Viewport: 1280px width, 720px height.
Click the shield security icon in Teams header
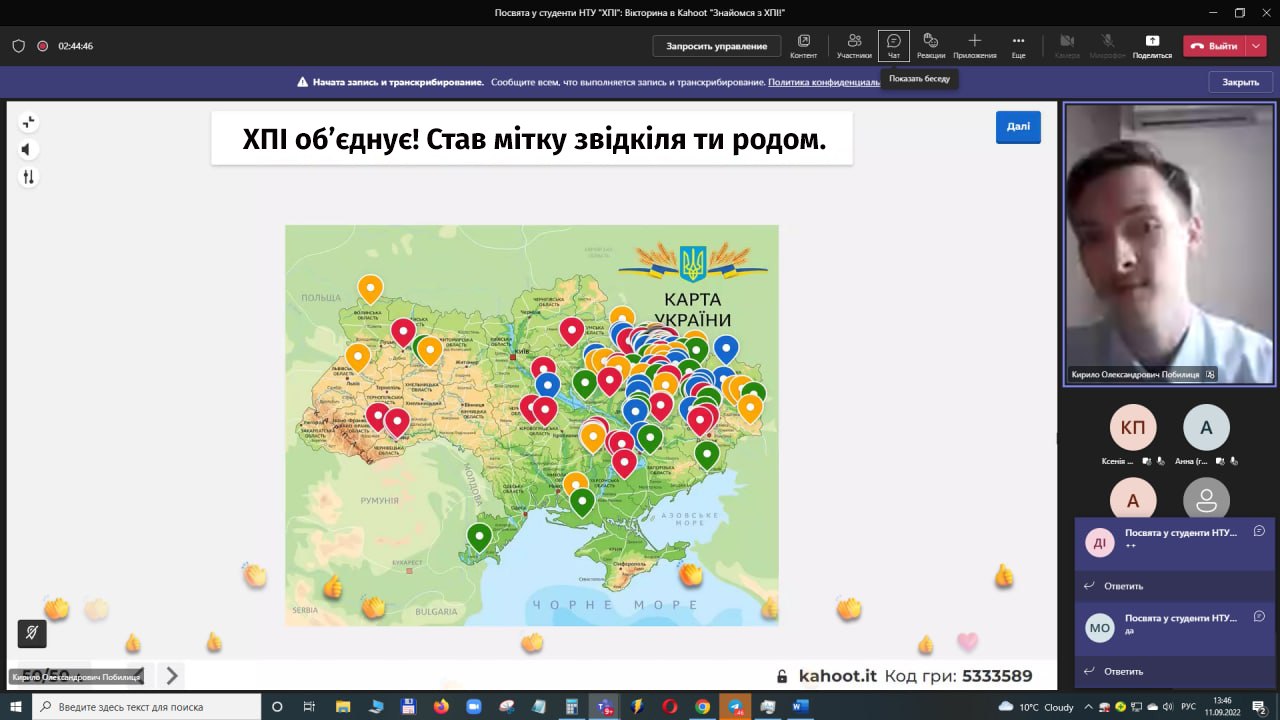pos(18,46)
